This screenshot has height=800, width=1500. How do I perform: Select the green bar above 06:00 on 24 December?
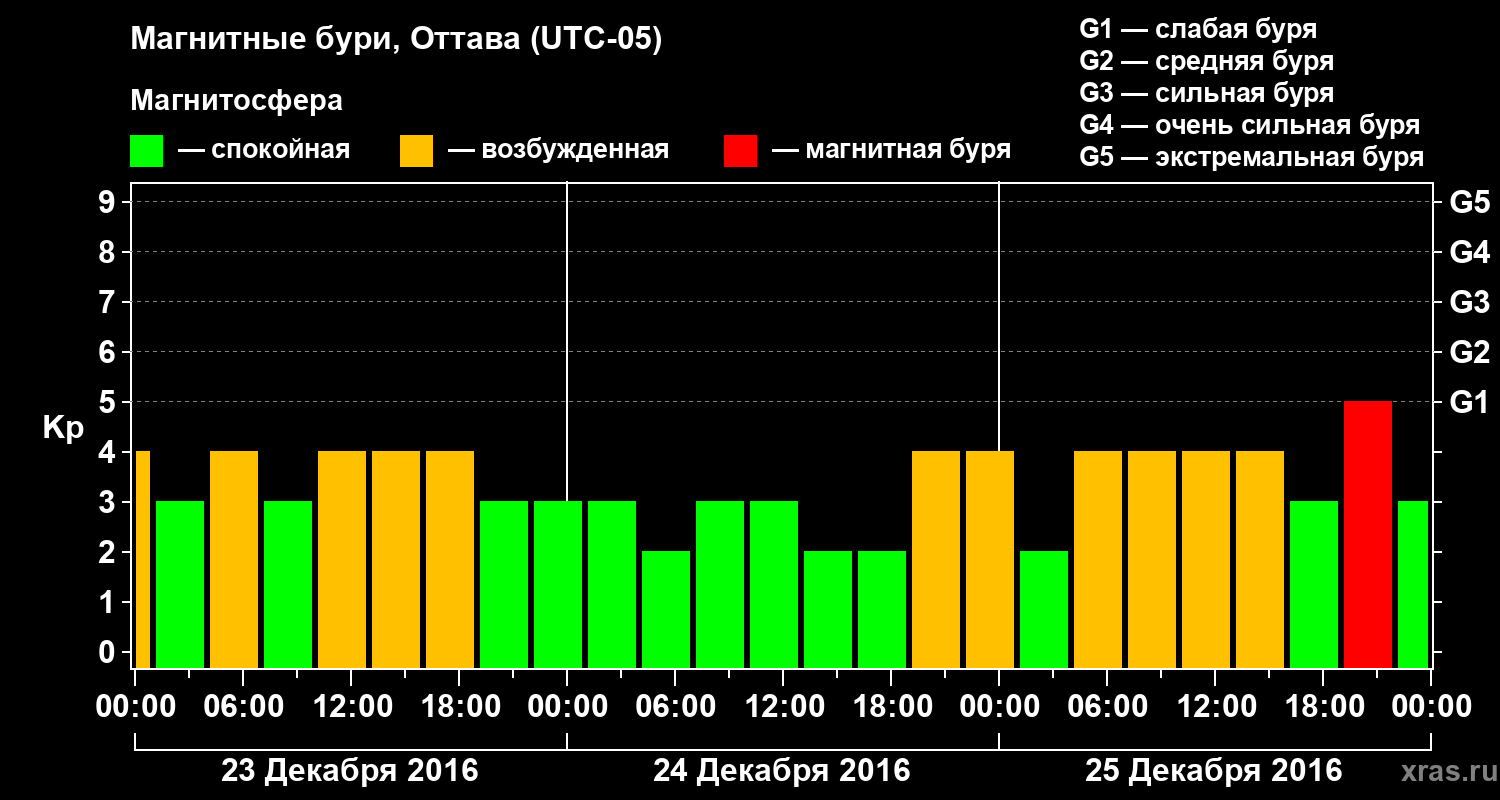pos(666,609)
